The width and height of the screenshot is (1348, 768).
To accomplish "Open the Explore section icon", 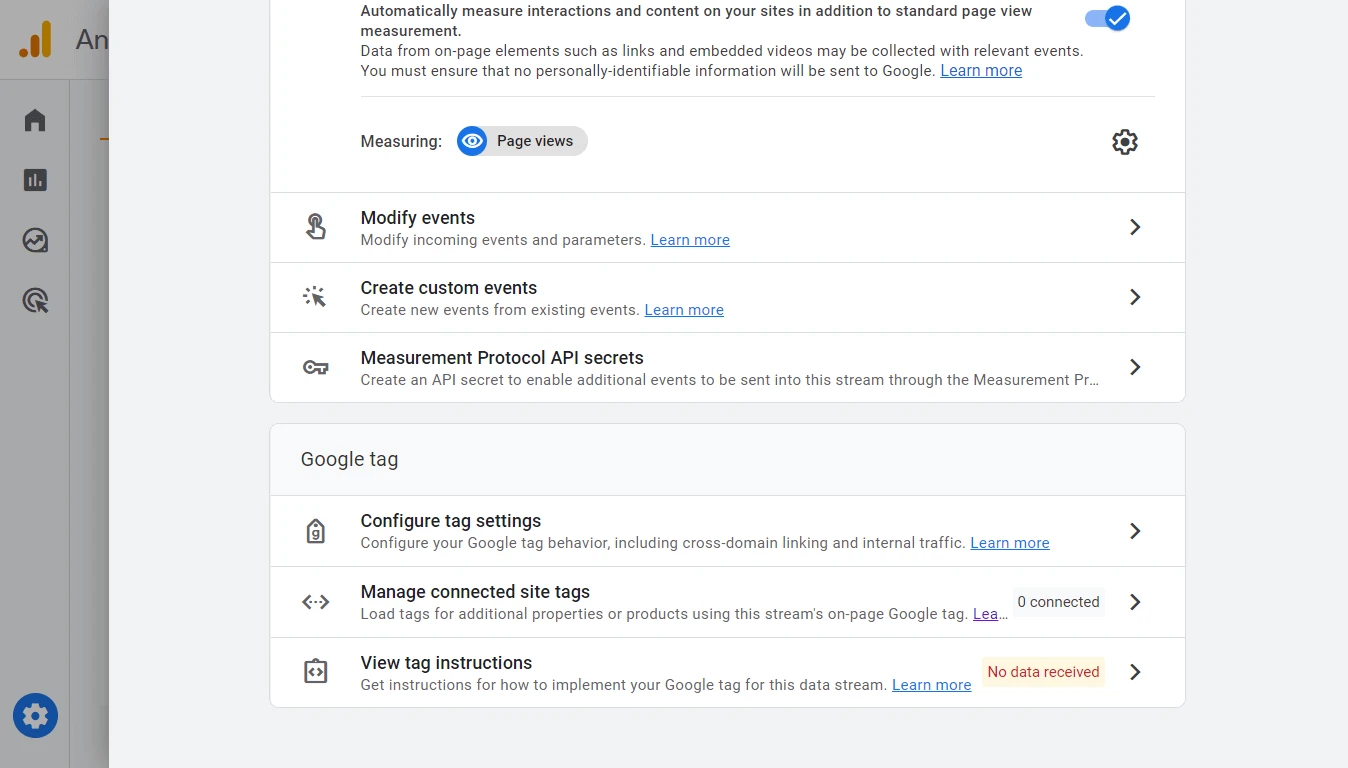I will pyautogui.click(x=34, y=240).
